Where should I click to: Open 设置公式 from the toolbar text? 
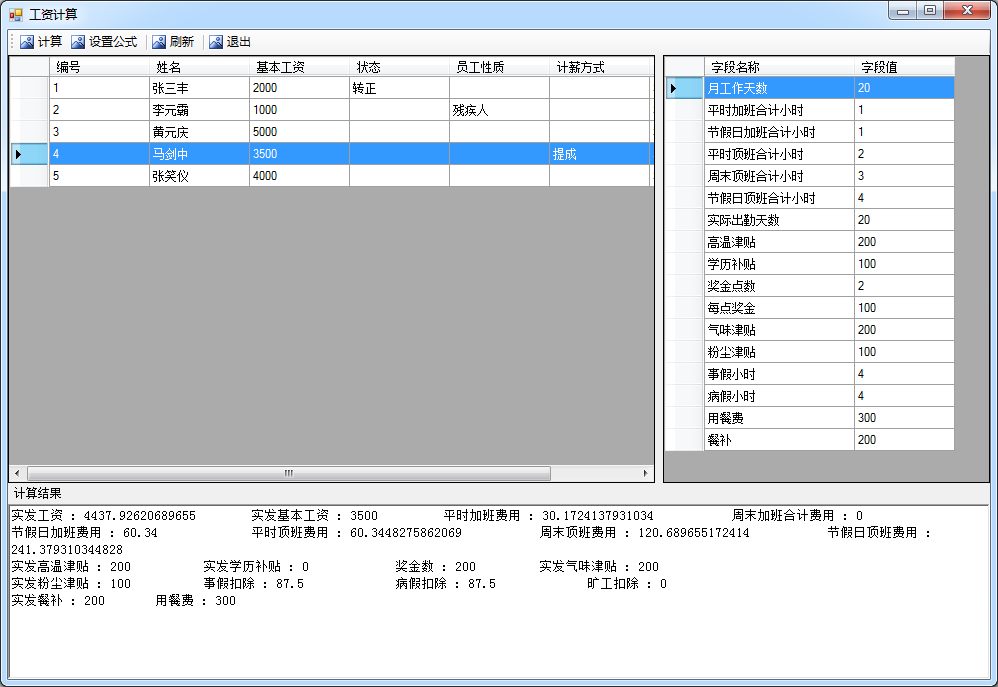coord(113,42)
